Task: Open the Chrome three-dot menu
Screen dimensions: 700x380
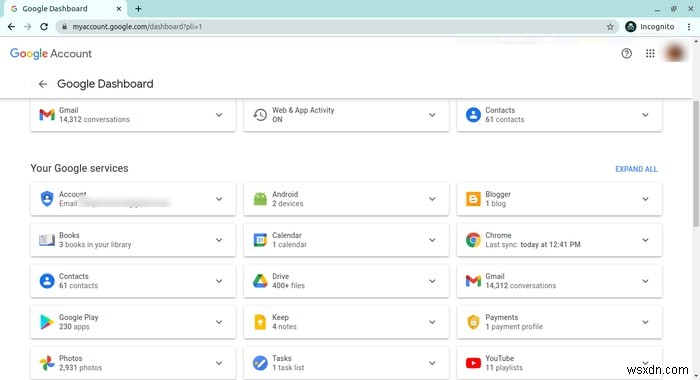Action: click(689, 27)
